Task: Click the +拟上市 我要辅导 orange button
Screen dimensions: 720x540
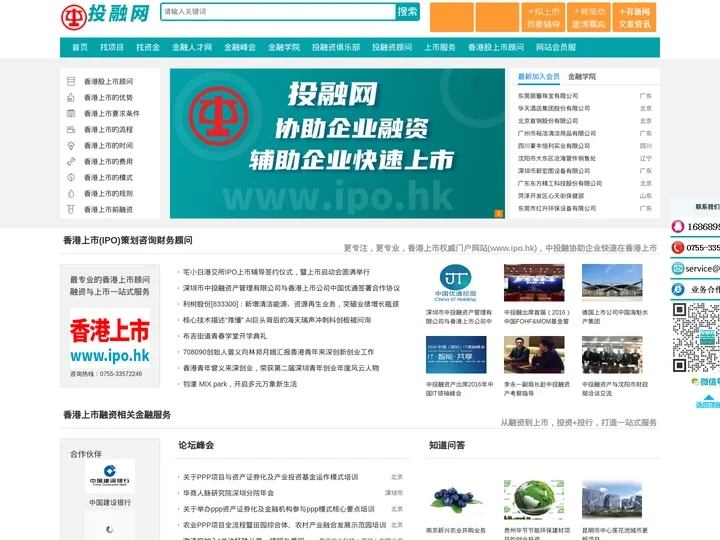Action: [543, 17]
